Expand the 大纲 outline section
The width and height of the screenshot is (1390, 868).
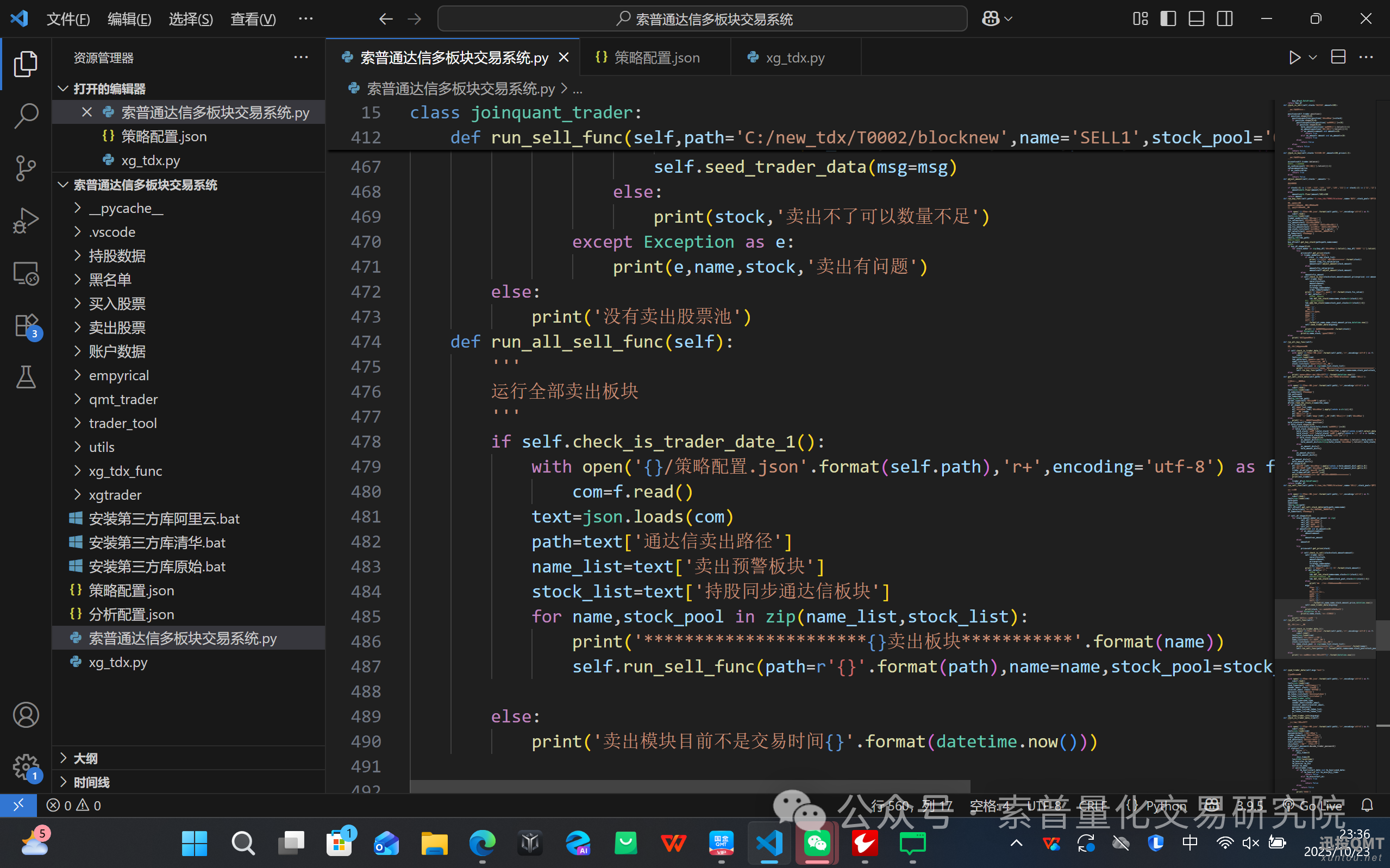click(85, 758)
